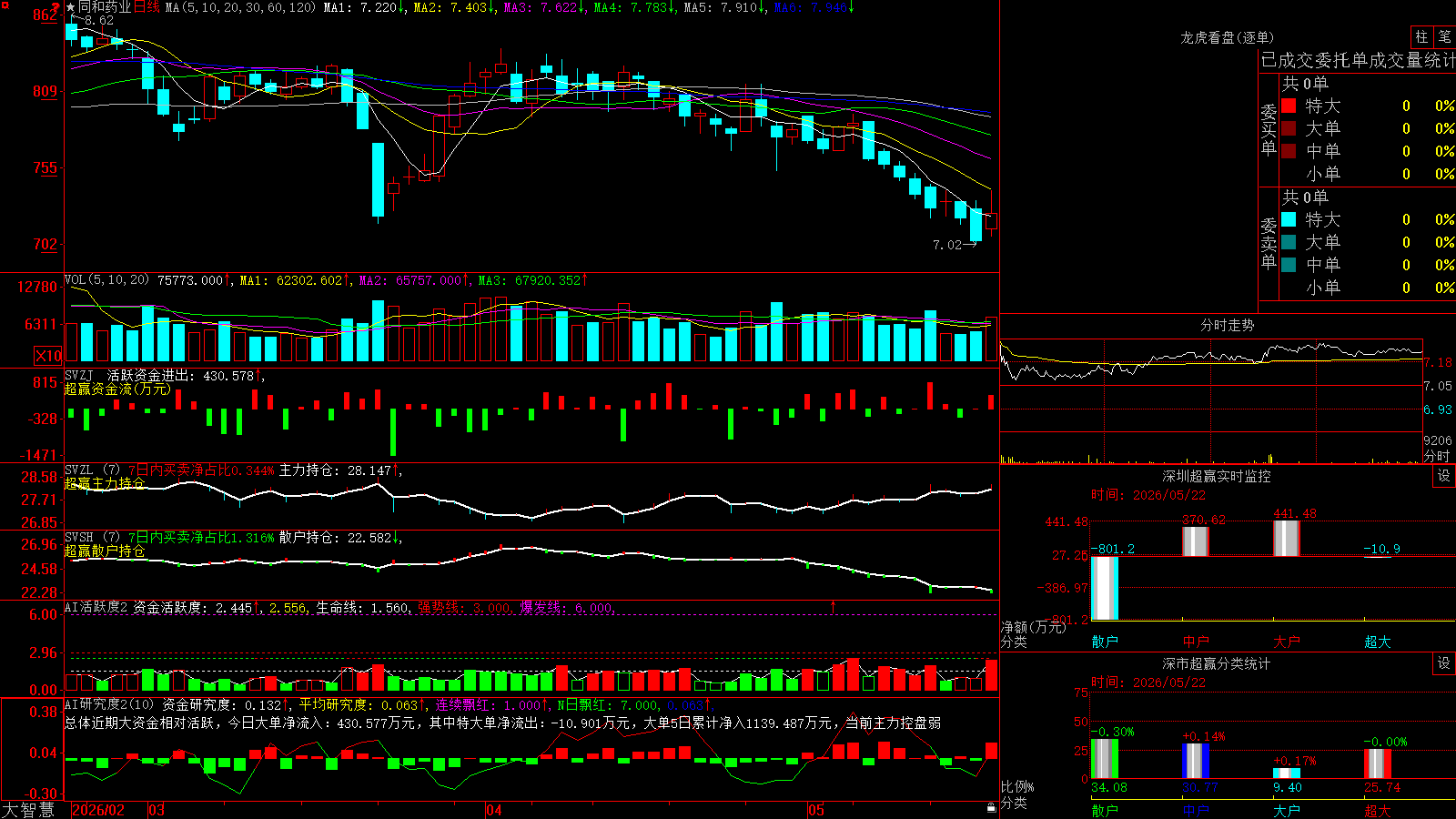1456x819 pixels.
Task: Click the cyan 特大 swatch under 委卖单
Action: pyautogui.click(x=1289, y=219)
